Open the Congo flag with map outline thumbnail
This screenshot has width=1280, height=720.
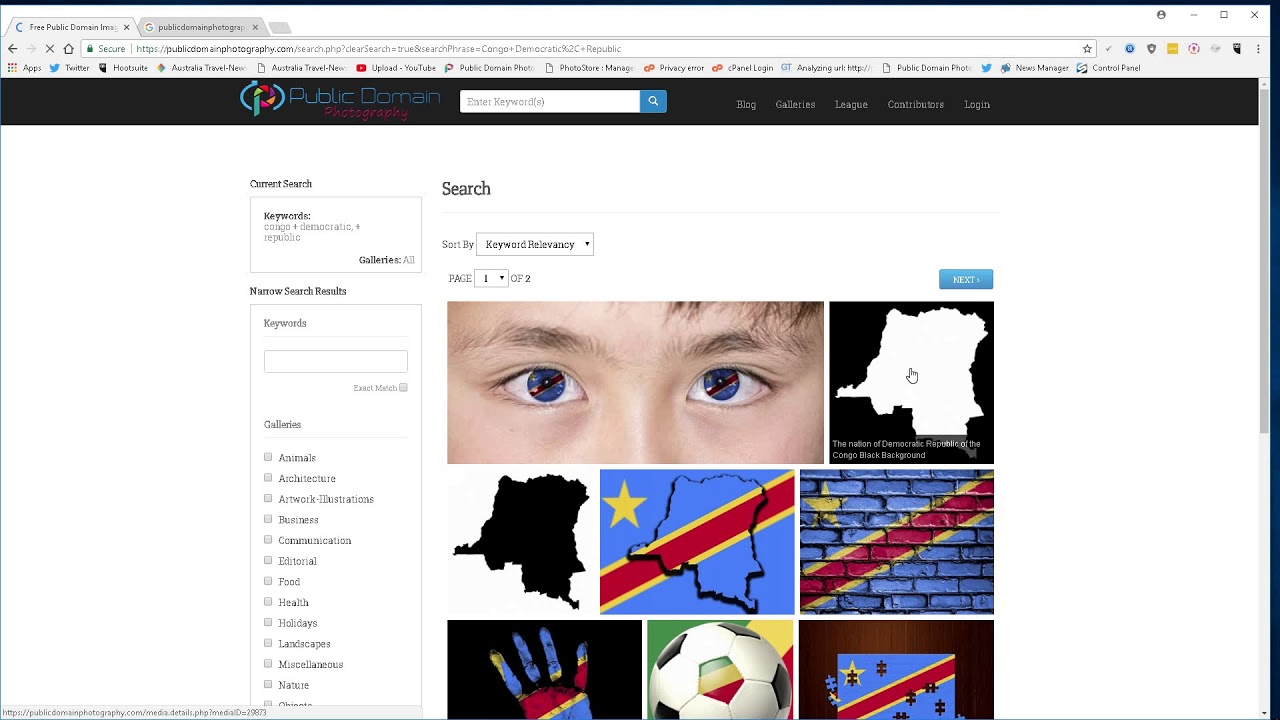pyautogui.click(x=697, y=542)
